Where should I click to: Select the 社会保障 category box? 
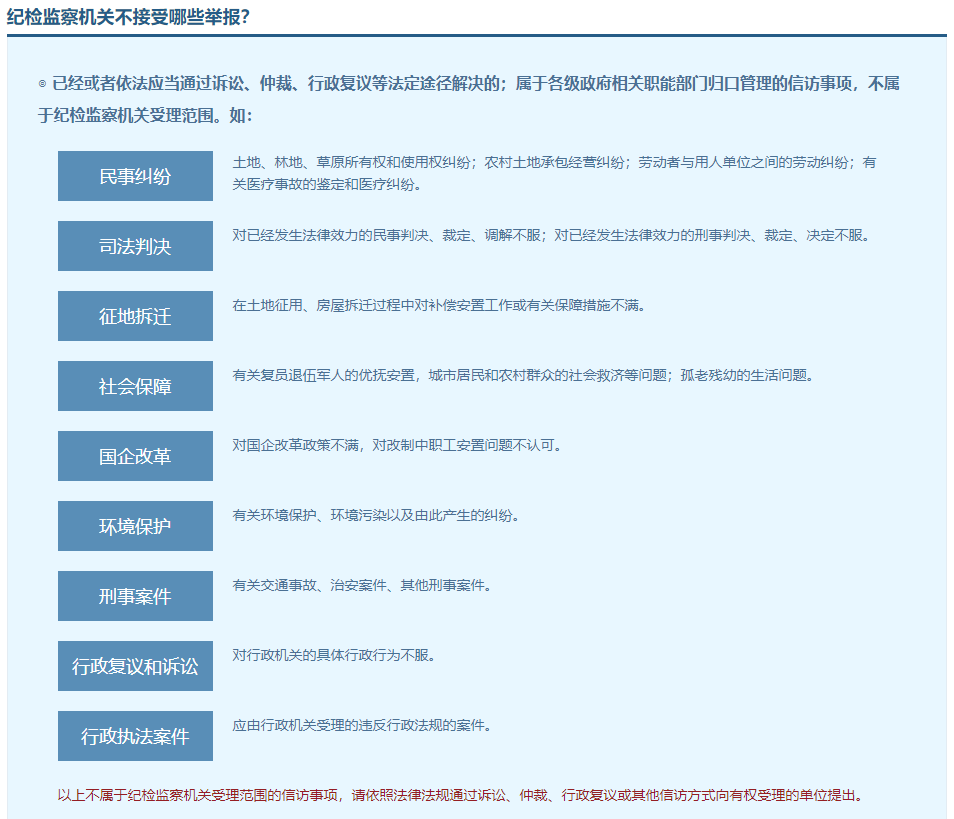point(135,386)
